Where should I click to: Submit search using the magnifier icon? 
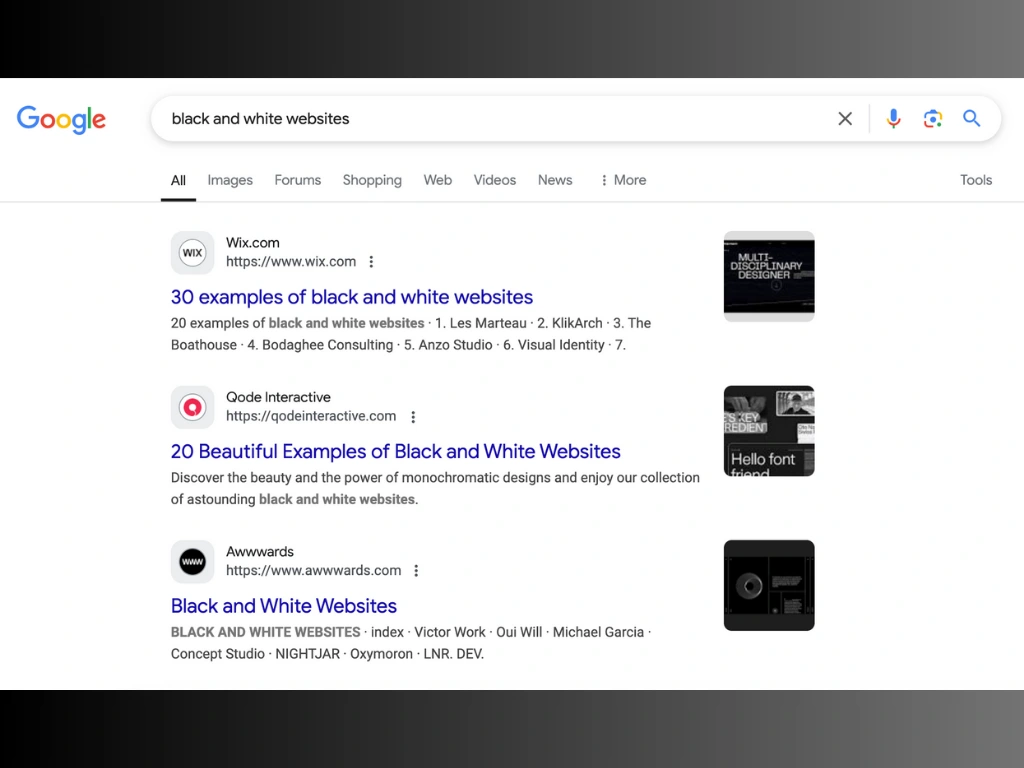coord(972,119)
